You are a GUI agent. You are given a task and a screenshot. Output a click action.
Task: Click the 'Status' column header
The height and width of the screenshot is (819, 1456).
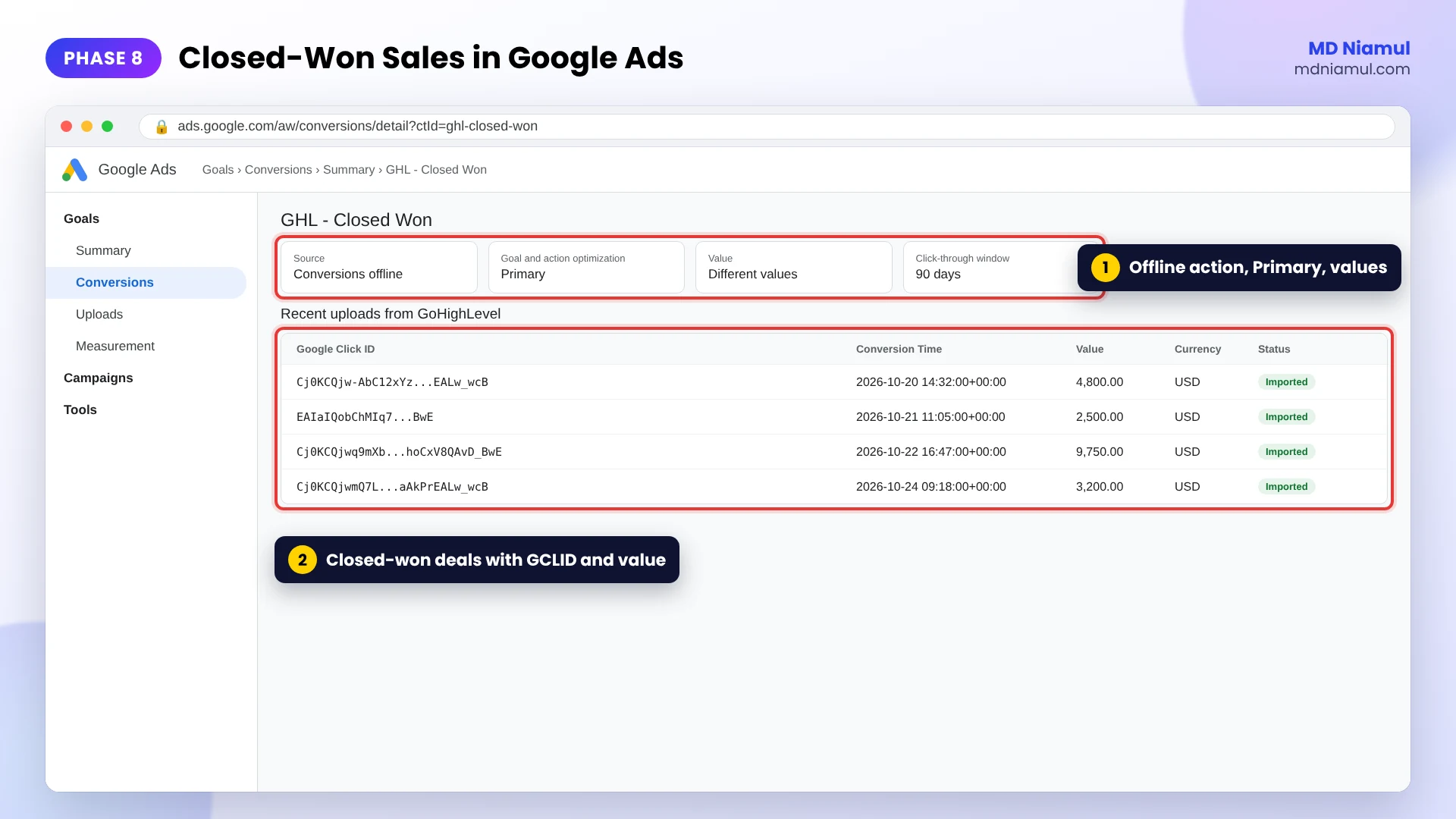[x=1274, y=349]
